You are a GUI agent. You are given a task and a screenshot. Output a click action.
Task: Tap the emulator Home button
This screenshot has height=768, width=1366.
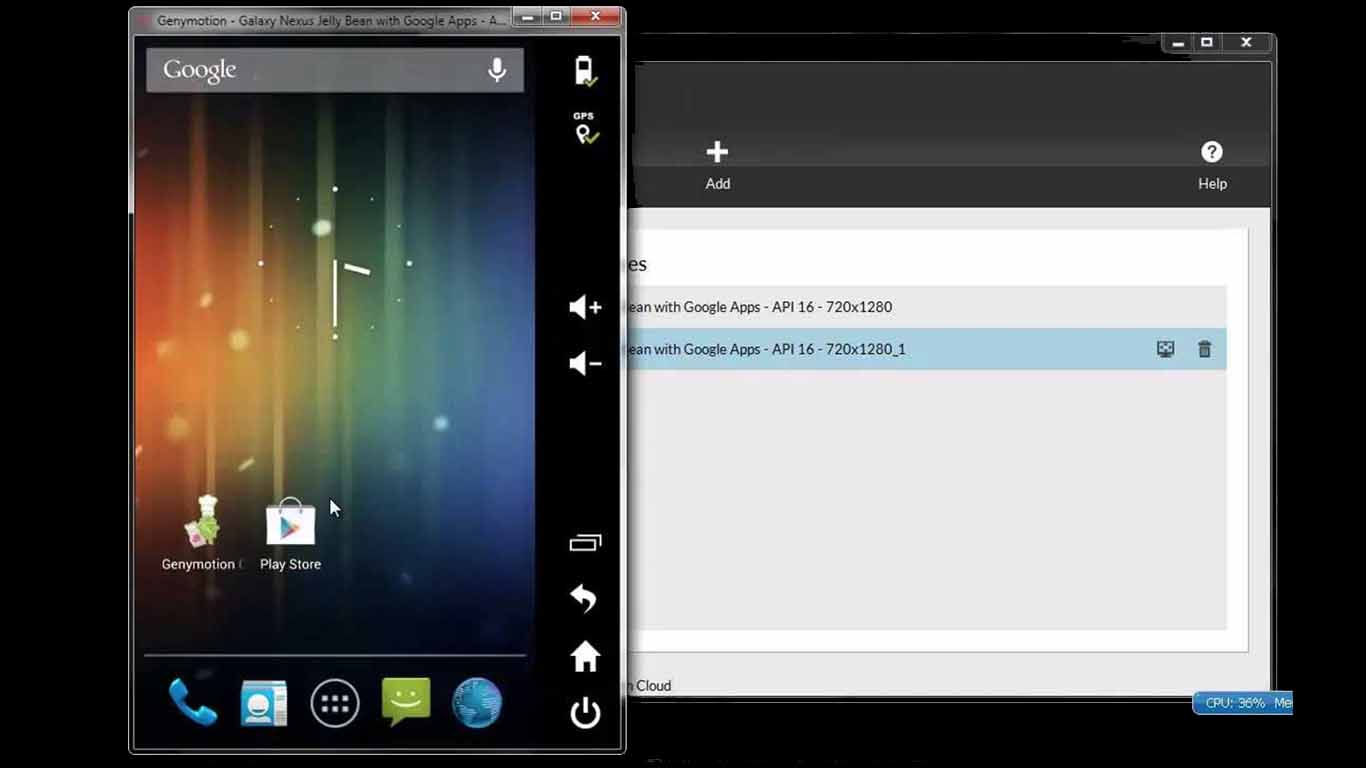(x=585, y=657)
